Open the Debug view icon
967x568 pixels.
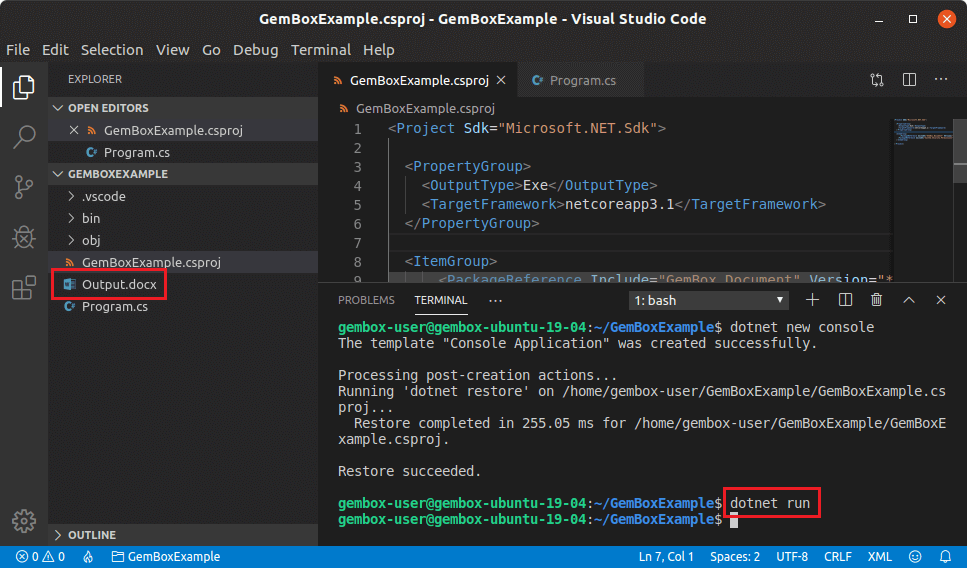24,237
